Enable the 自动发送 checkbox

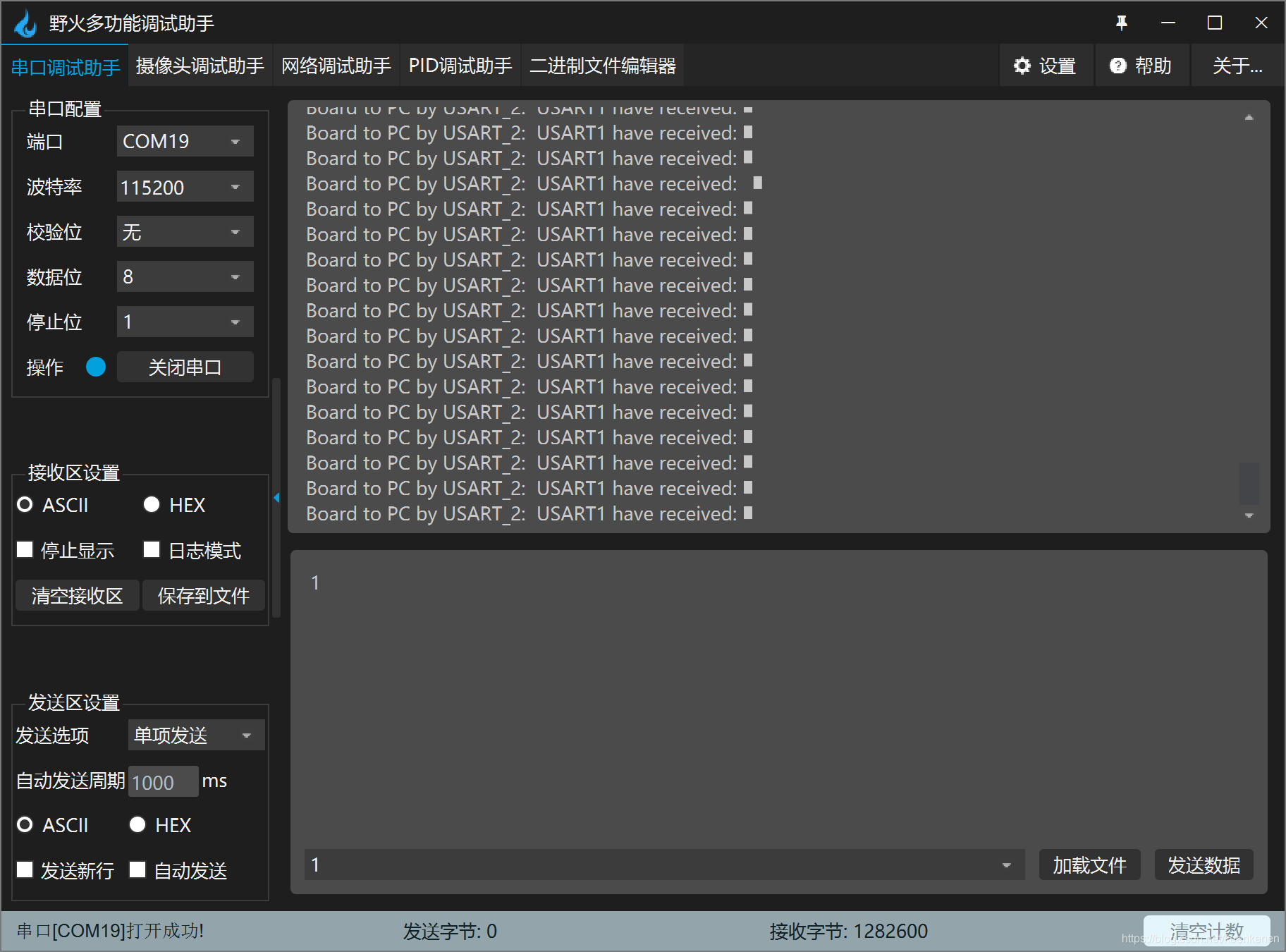(137, 869)
